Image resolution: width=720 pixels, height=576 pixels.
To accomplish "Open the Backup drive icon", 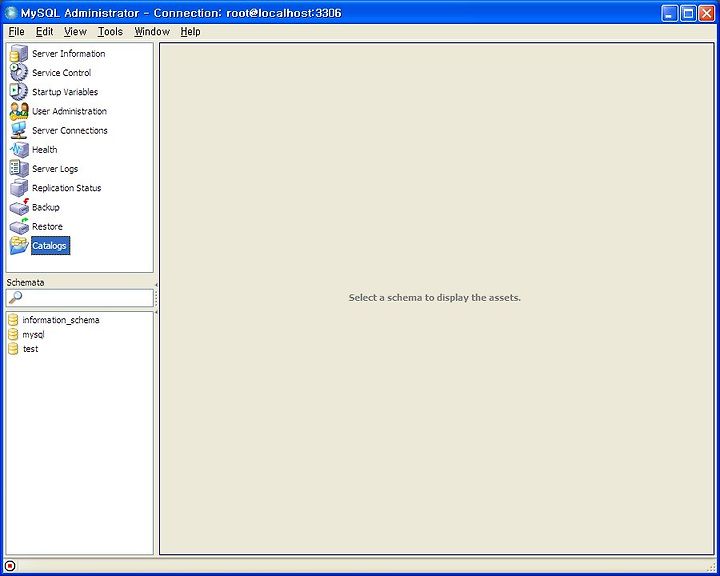I will tap(19, 207).
